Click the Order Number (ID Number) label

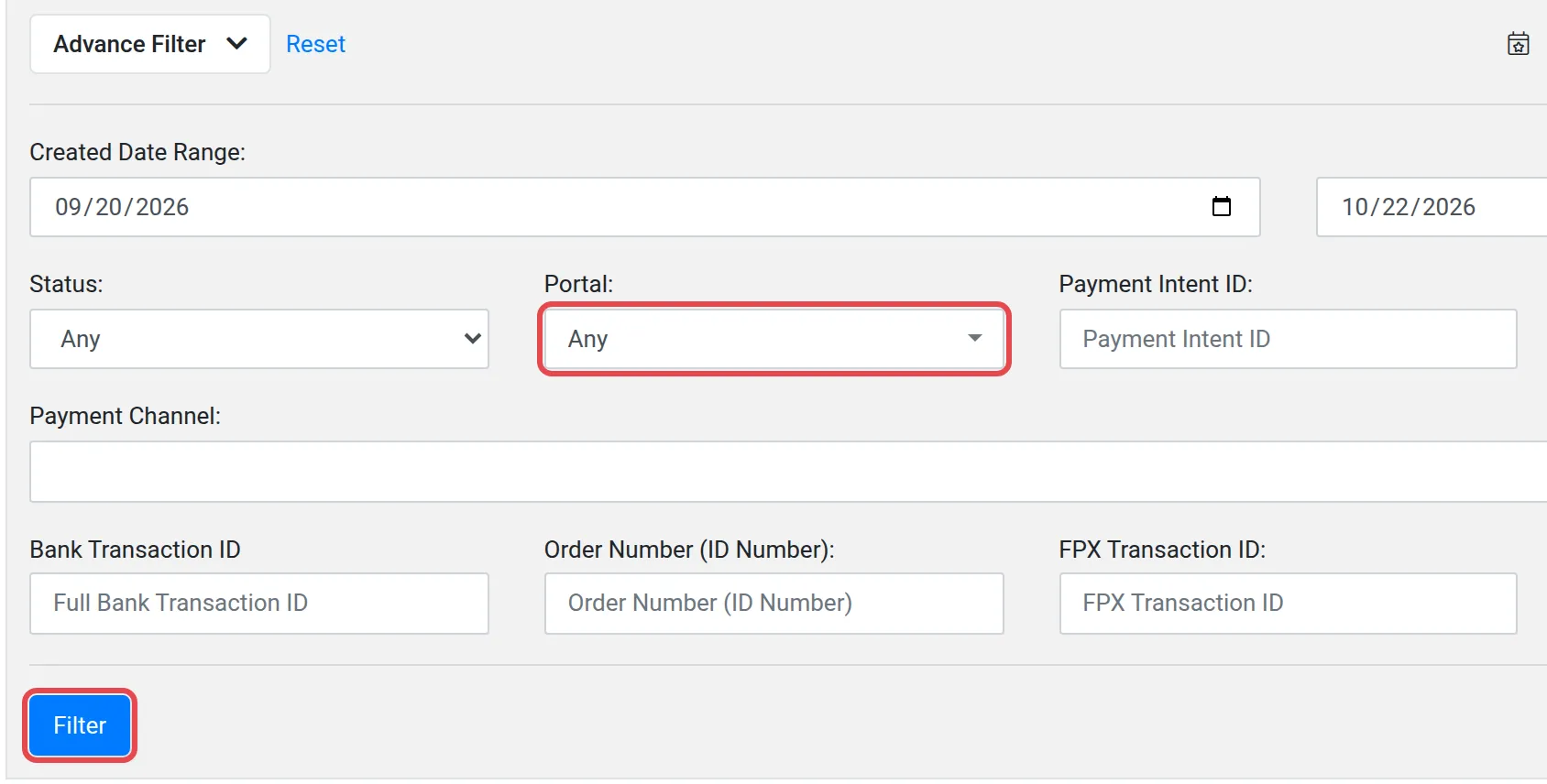click(x=689, y=550)
